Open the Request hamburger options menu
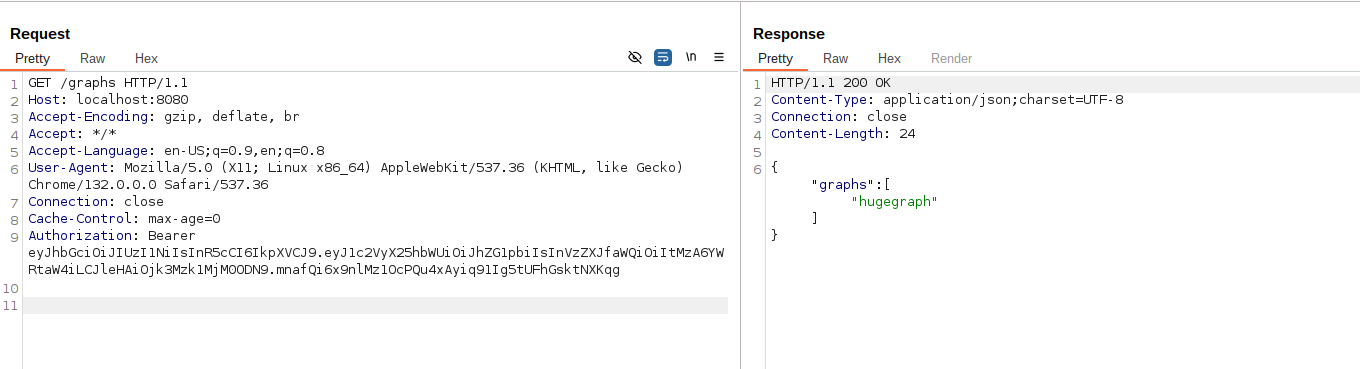Screen dimensions: 1360x369 click(719, 58)
